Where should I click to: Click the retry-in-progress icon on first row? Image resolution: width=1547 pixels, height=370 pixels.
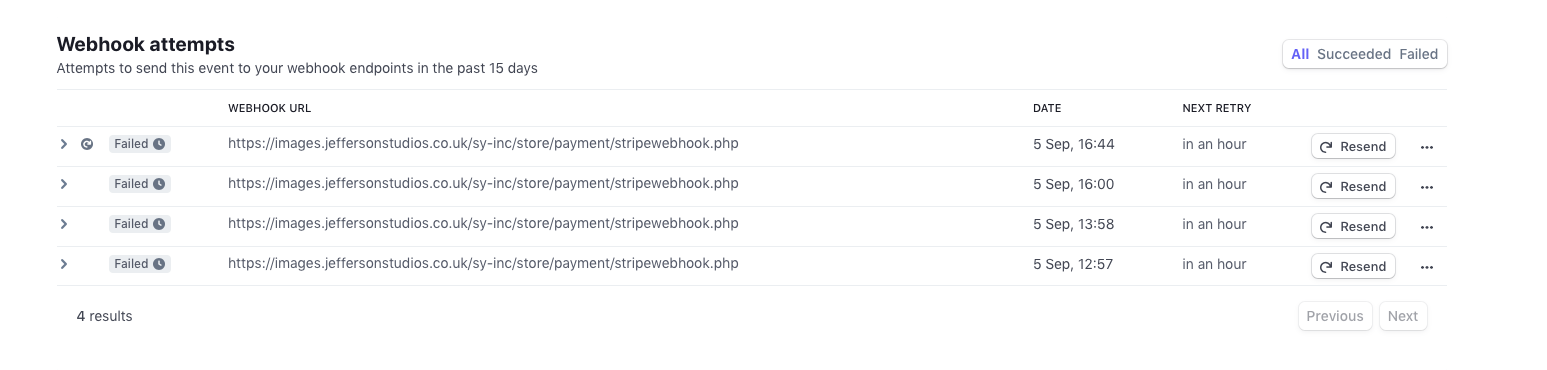(87, 144)
